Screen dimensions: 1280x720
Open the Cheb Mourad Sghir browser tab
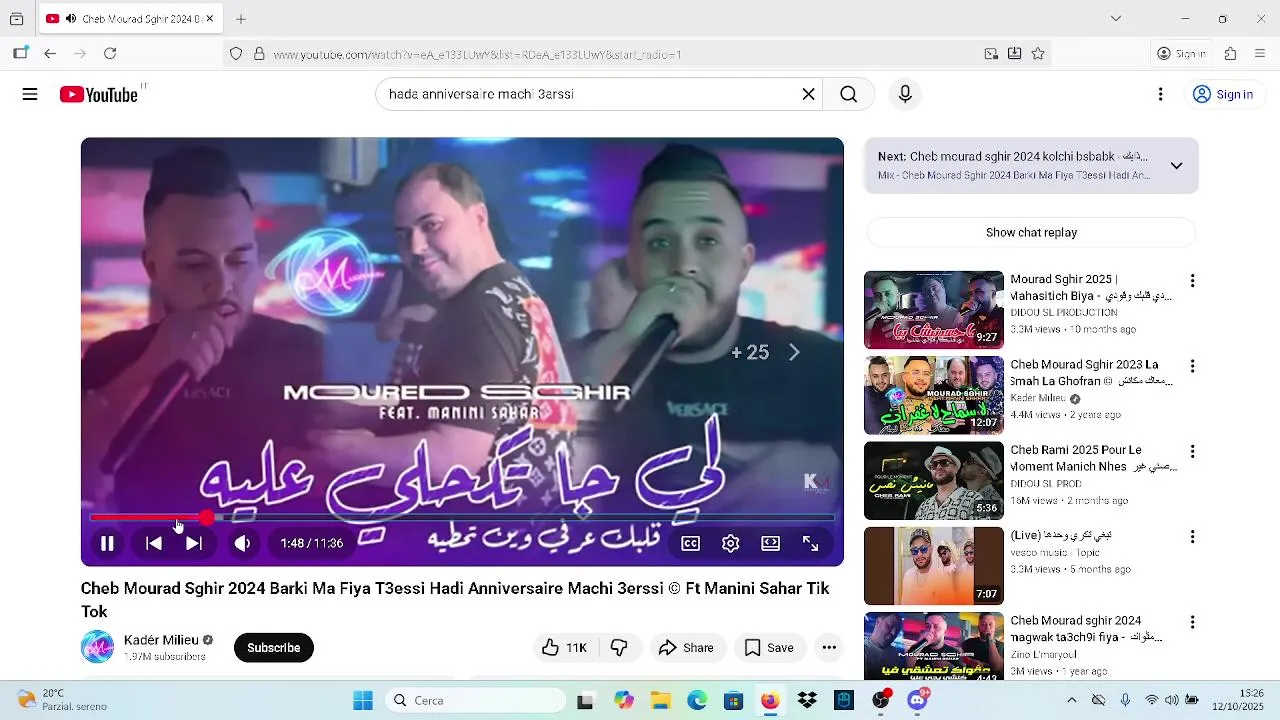pos(130,18)
